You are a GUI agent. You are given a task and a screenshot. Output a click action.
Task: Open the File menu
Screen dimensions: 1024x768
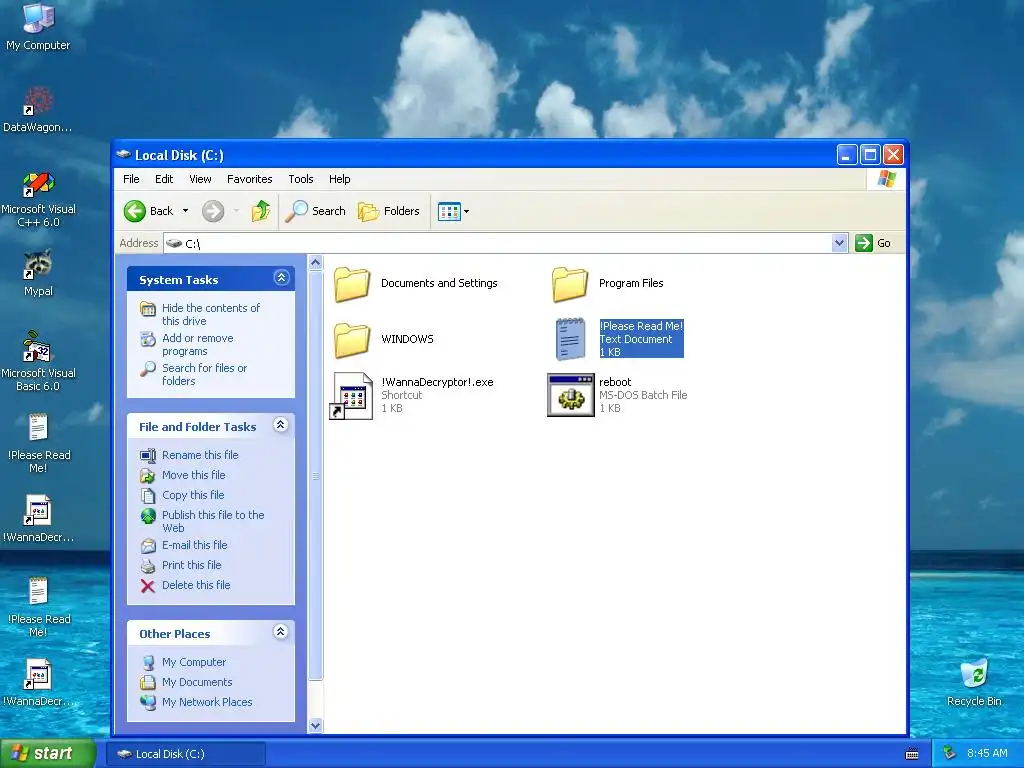[131, 179]
